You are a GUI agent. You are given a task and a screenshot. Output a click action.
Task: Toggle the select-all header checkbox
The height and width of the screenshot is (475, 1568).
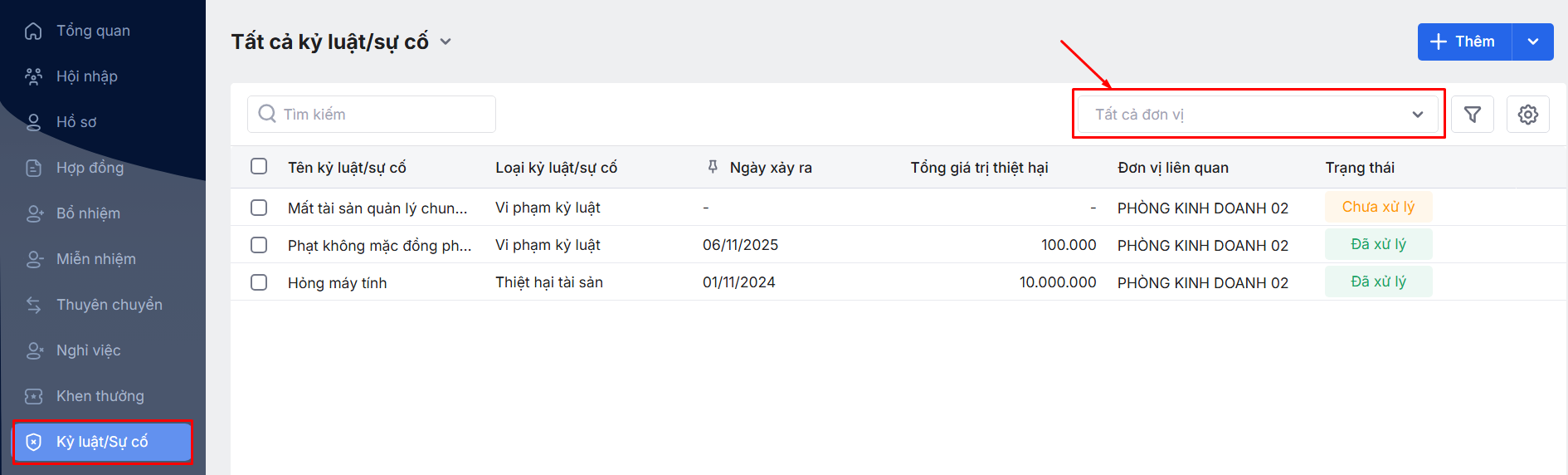(x=259, y=166)
